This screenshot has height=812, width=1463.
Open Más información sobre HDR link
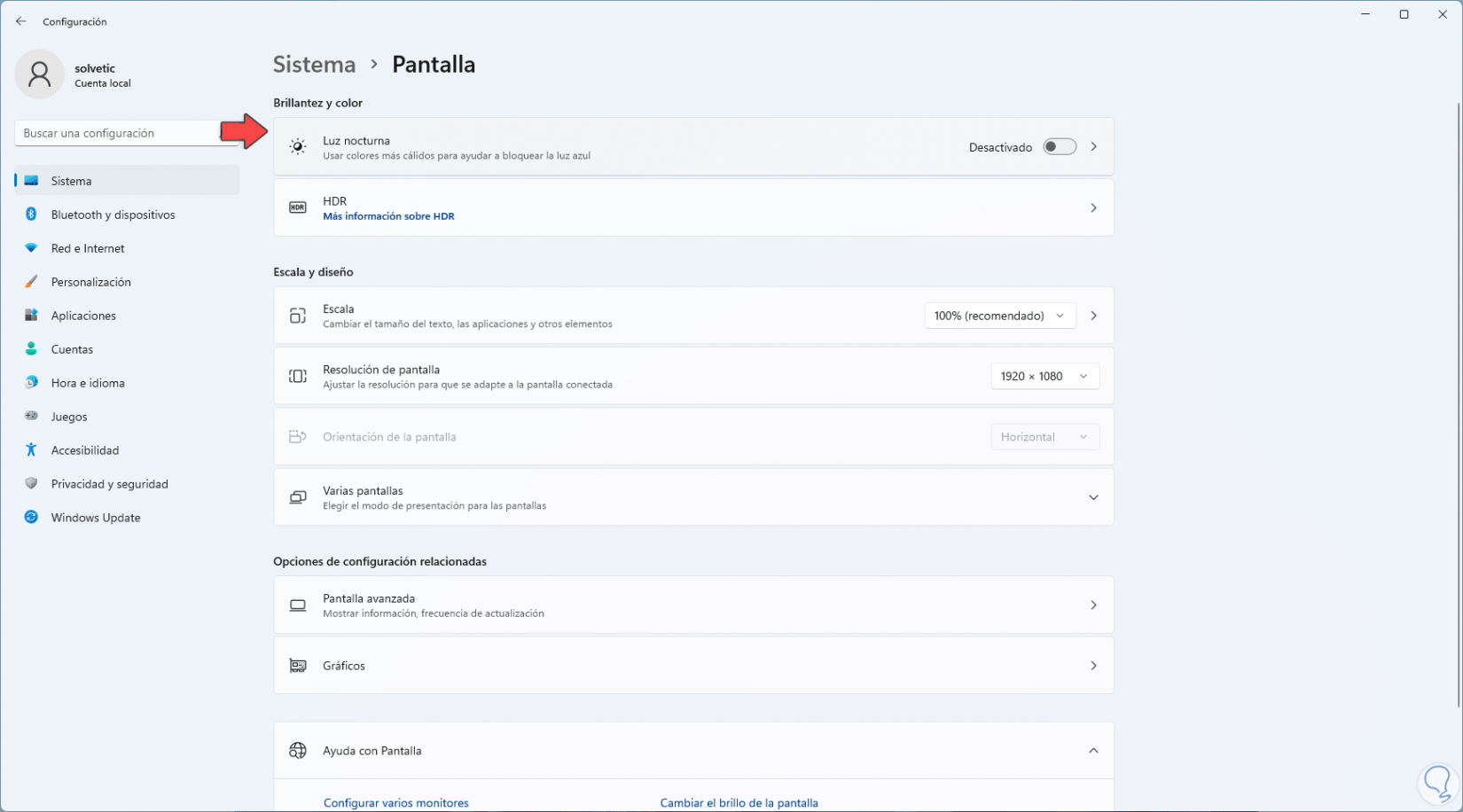(388, 216)
